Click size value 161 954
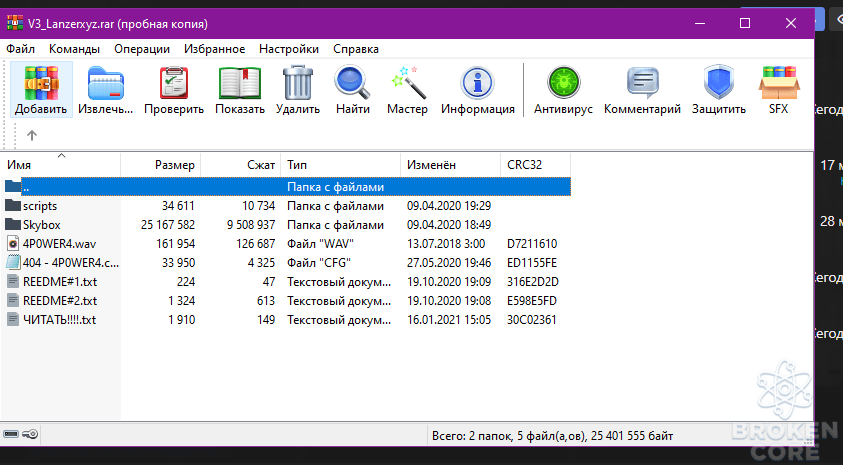Viewport: 843px width, 465px height. tap(175, 244)
